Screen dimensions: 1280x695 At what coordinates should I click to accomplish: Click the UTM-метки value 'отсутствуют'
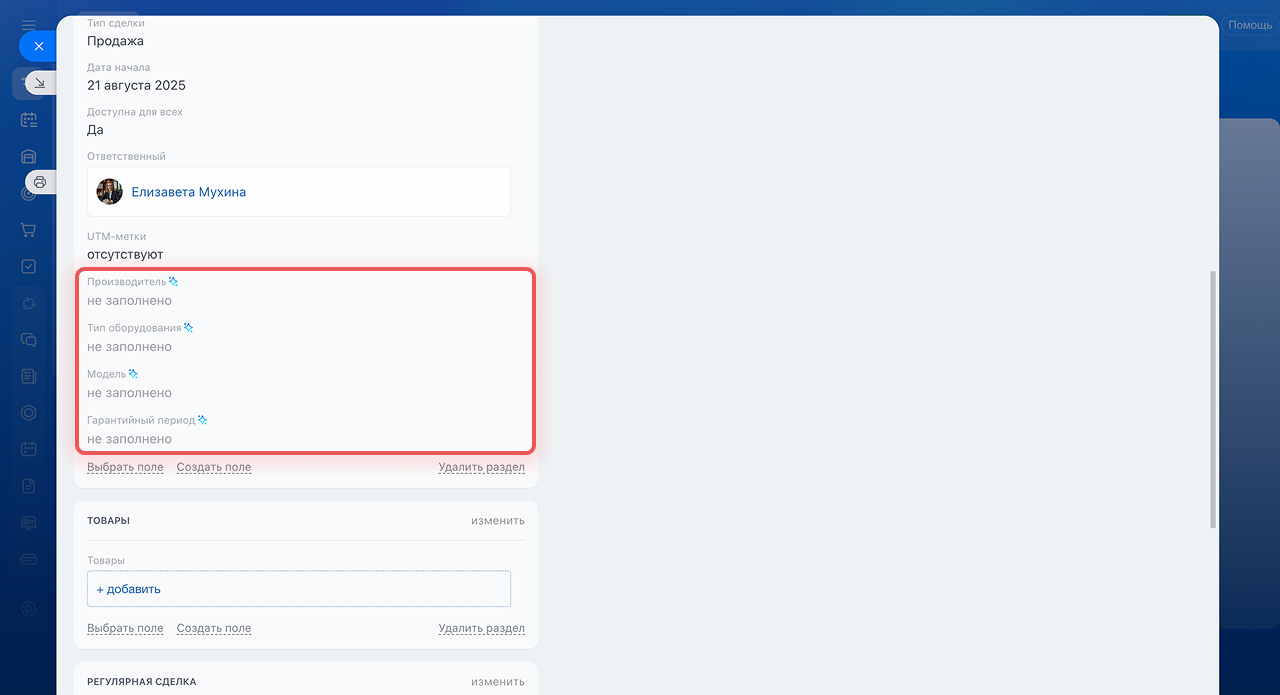pos(125,255)
